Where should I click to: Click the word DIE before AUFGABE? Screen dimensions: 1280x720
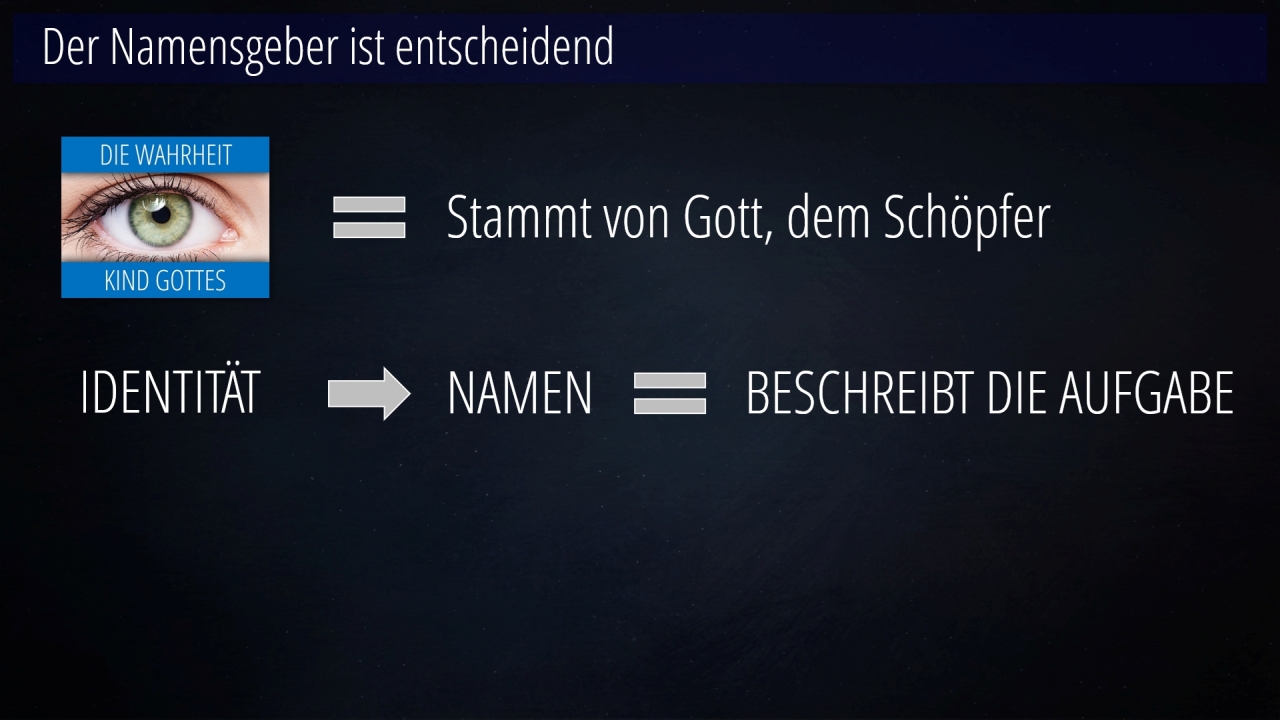[x=1017, y=394]
